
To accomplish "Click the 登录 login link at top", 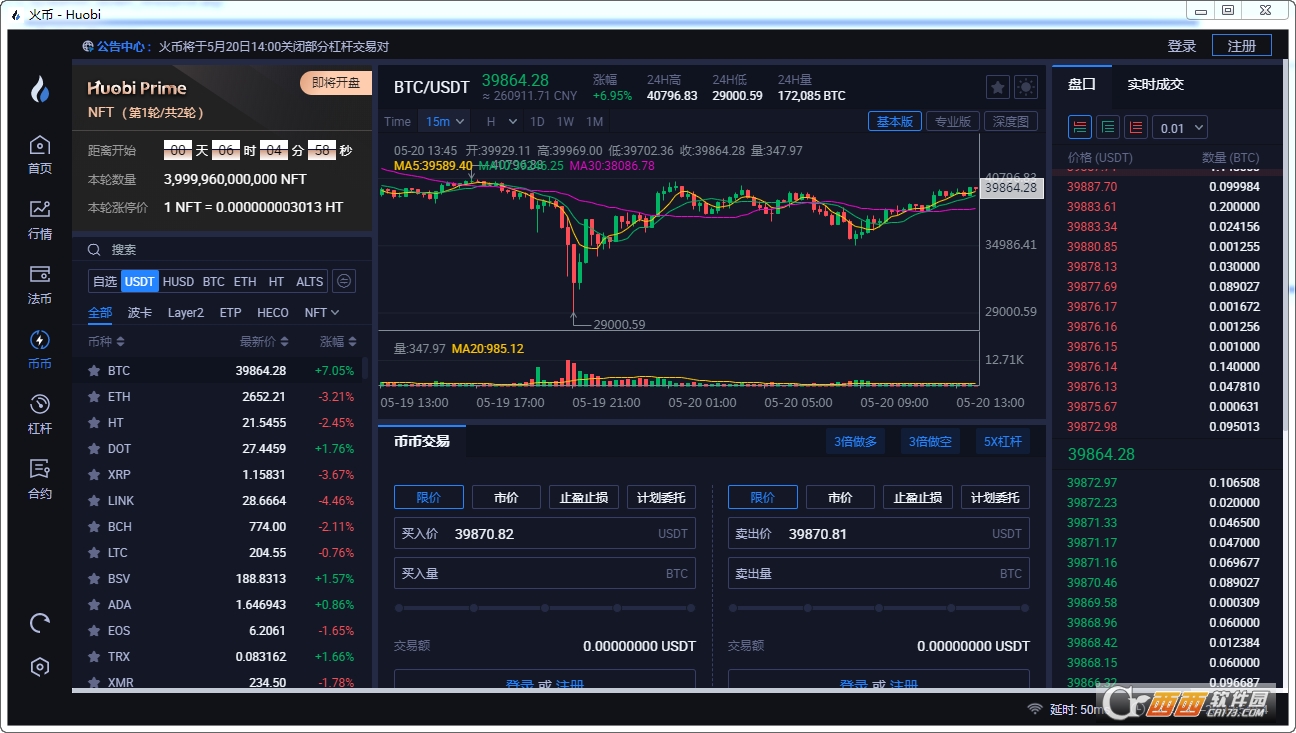I will pos(1182,46).
